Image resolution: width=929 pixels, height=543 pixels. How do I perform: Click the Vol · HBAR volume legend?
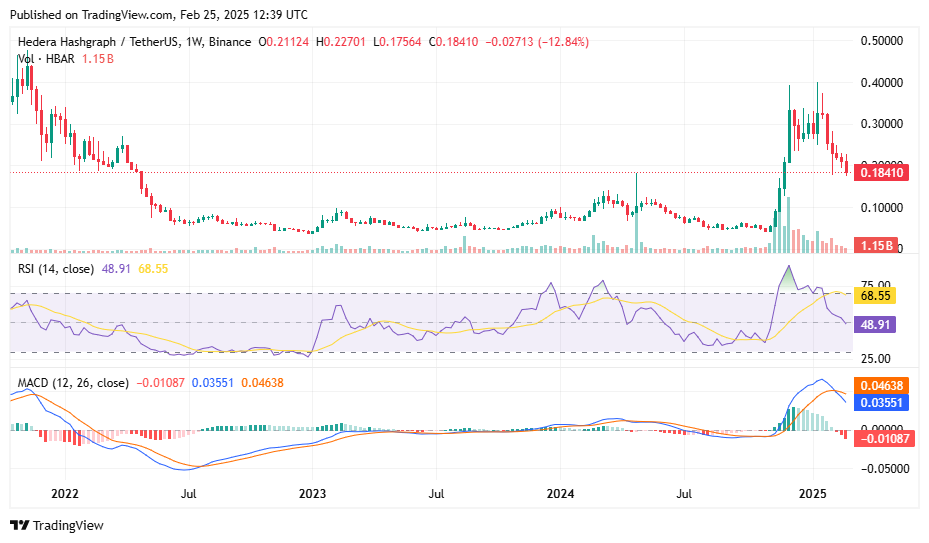pos(46,59)
